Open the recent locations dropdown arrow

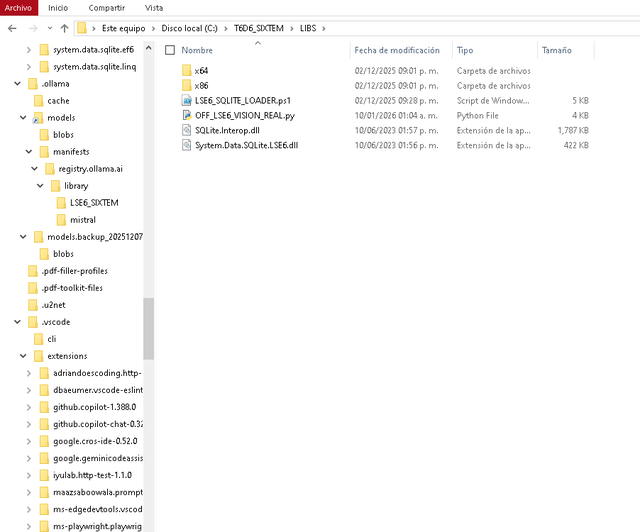(50, 28)
